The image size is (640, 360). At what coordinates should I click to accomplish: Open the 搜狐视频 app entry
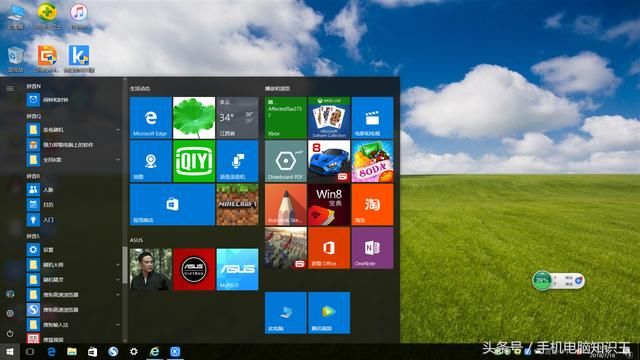click(x=73, y=339)
